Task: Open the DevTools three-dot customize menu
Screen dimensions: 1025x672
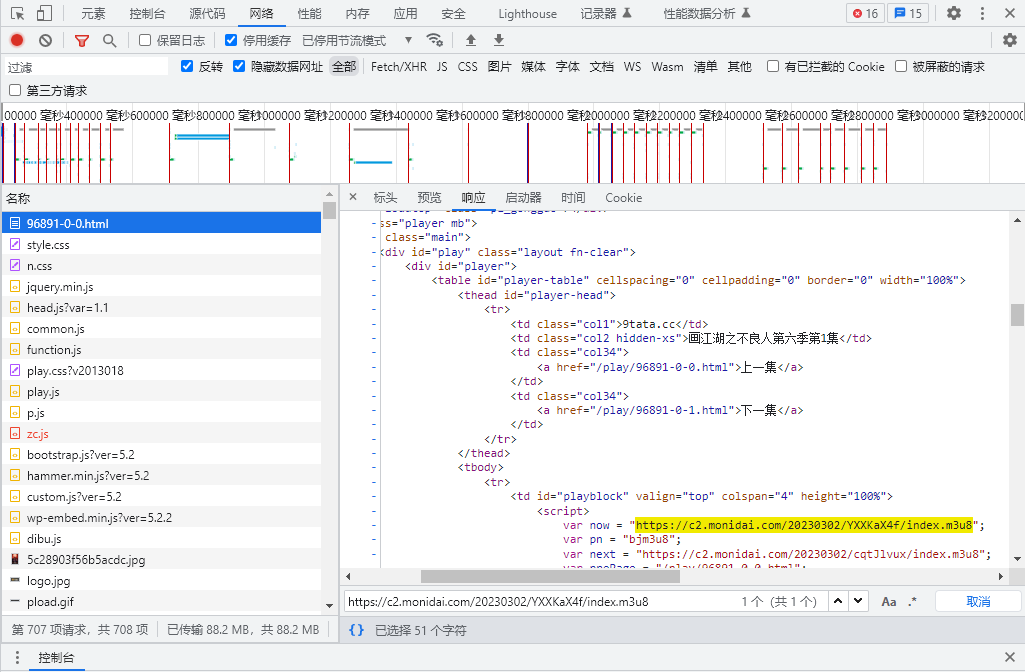Action: click(x=982, y=13)
